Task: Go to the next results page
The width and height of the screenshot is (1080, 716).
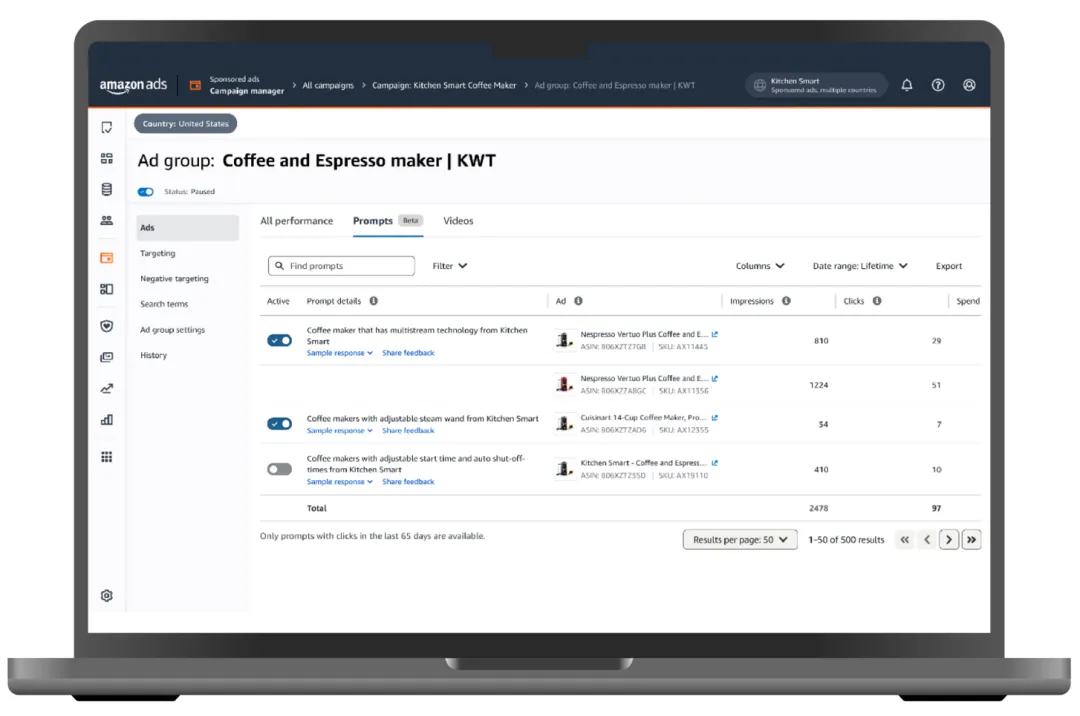Action: click(x=948, y=540)
